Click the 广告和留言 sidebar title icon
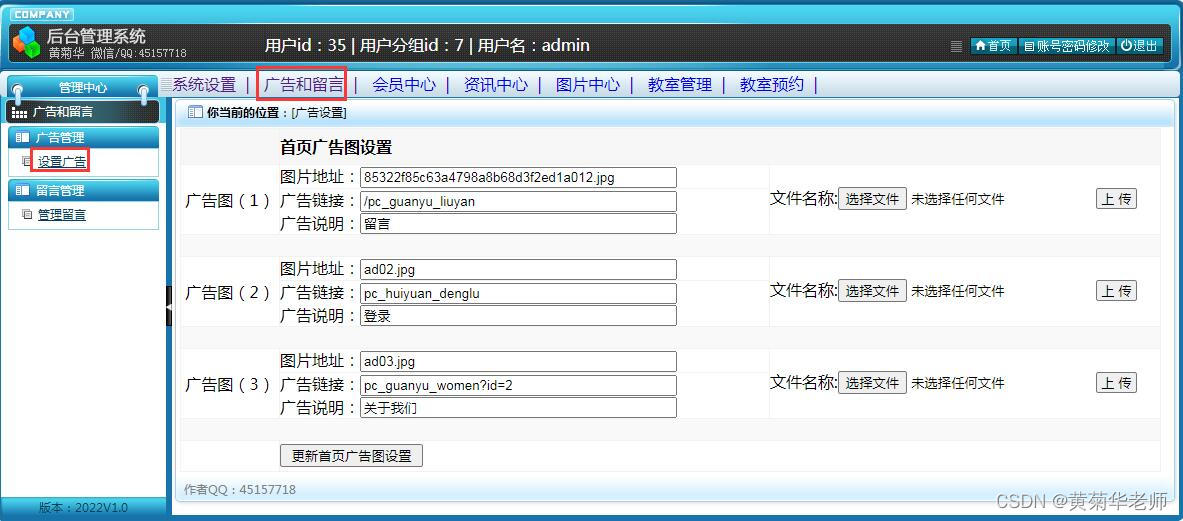1183x521 pixels. [20, 112]
